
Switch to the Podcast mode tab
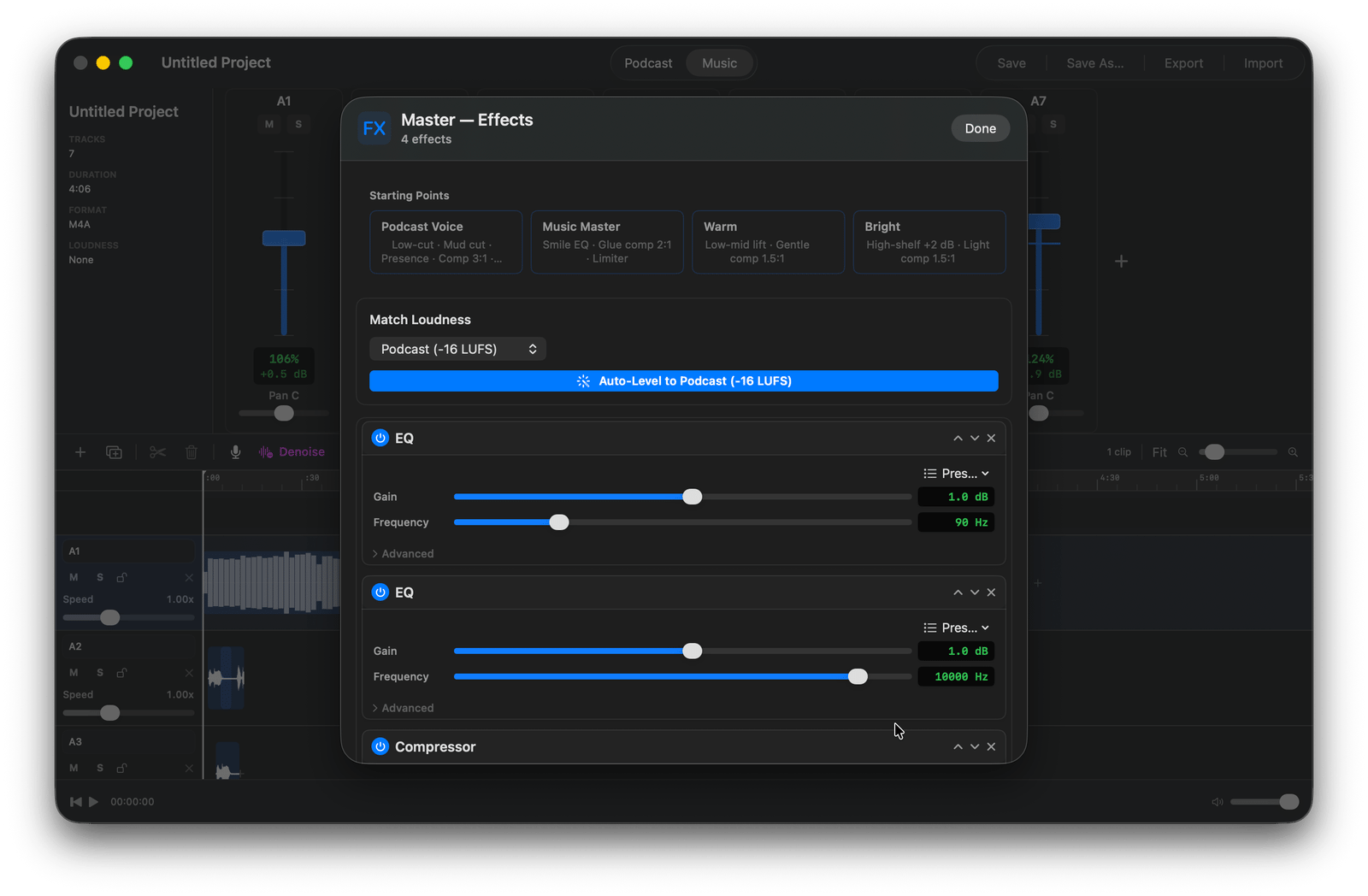pyautogui.click(x=648, y=63)
